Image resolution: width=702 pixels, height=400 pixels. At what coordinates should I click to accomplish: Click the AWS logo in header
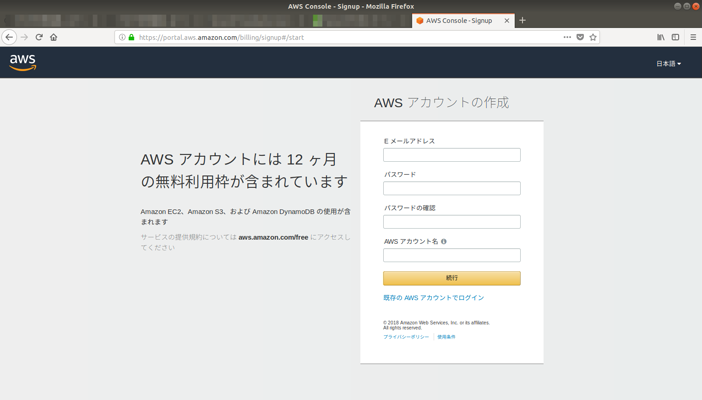point(23,62)
